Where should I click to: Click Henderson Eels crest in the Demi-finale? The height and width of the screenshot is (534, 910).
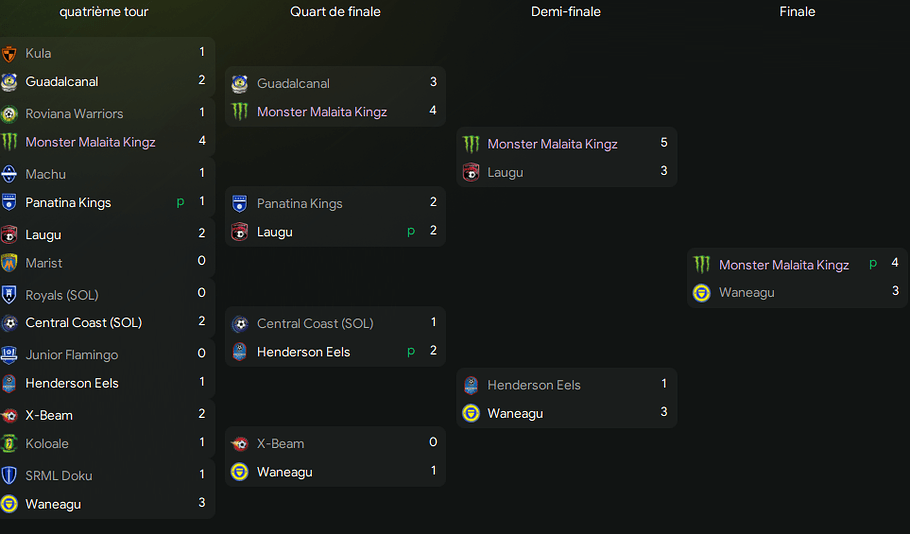click(471, 385)
